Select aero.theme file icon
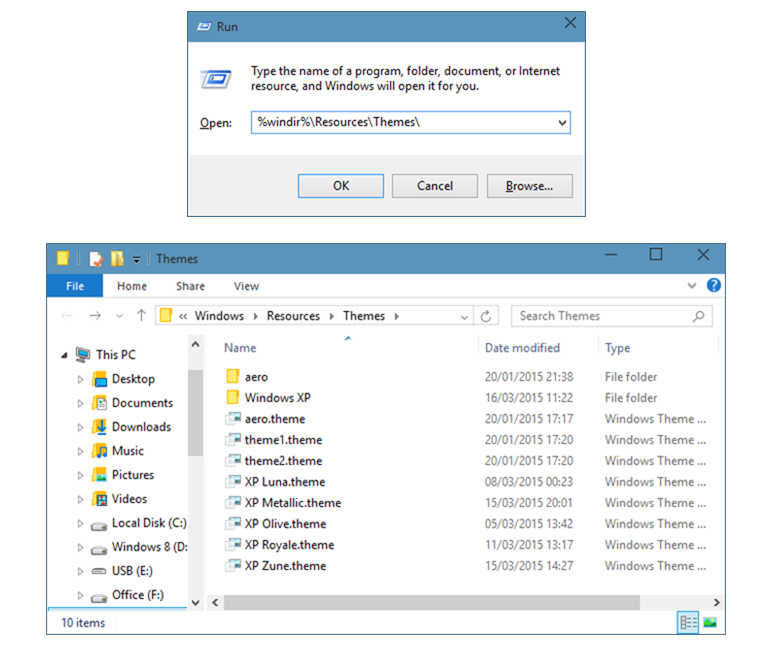779x651 pixels. (233, 418)
